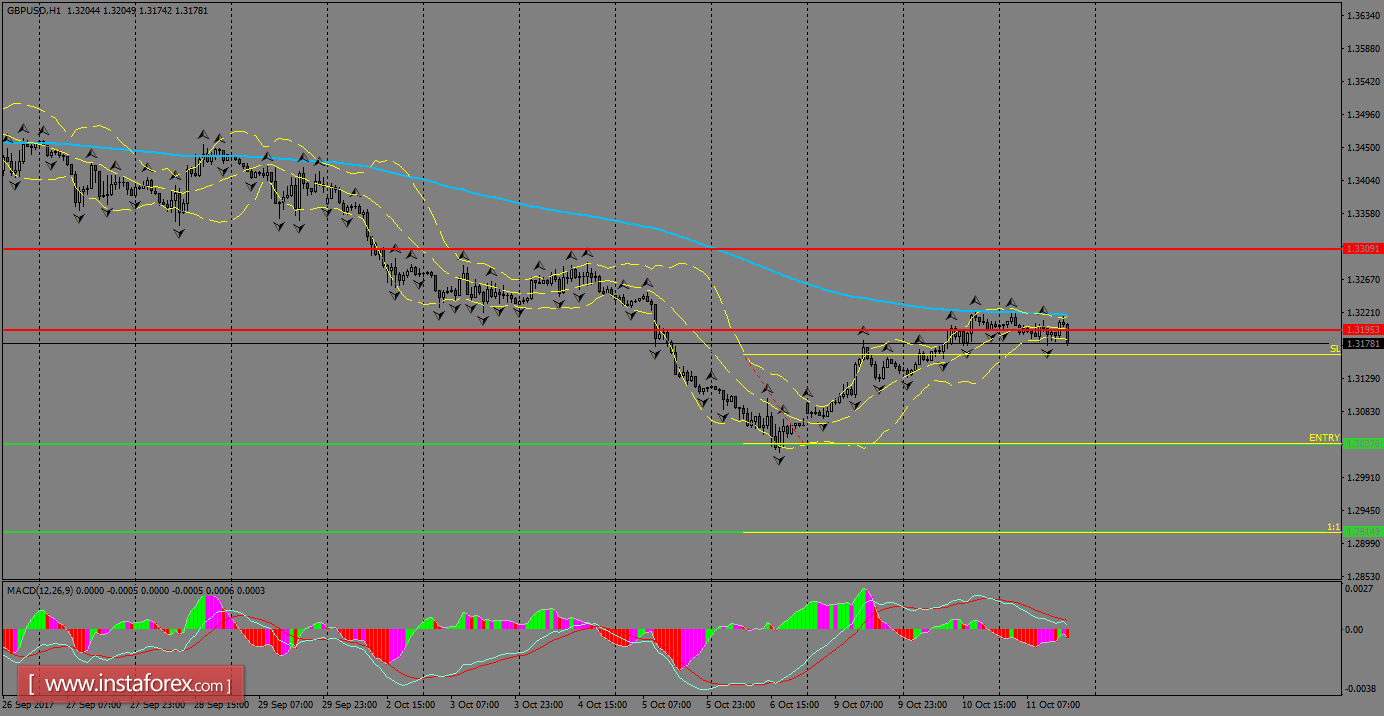This screenshot has height=716, width=1384.
Task: Select the green 1:1 target tag 1.29149
Action: coord(1364,531)
